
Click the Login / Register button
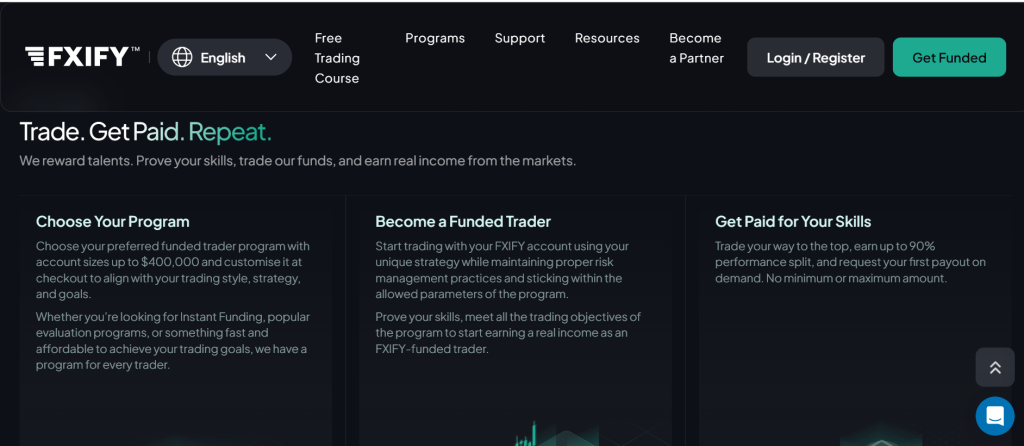pos(816,57)
